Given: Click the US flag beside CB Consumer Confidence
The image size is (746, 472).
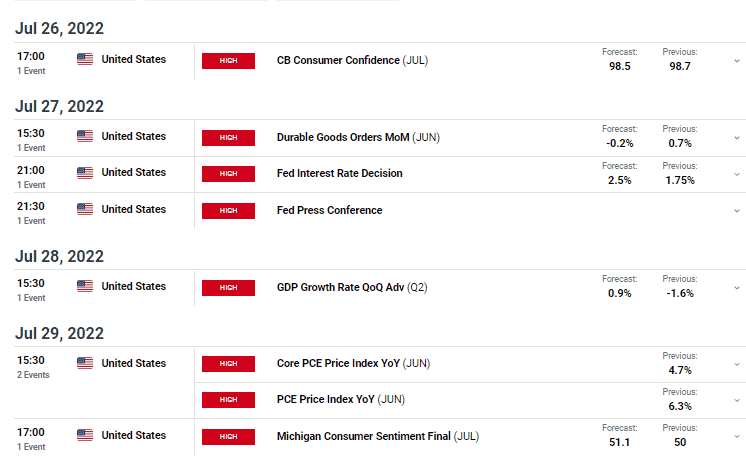Looking at the screenshot, I should click(x=85, y=59).
